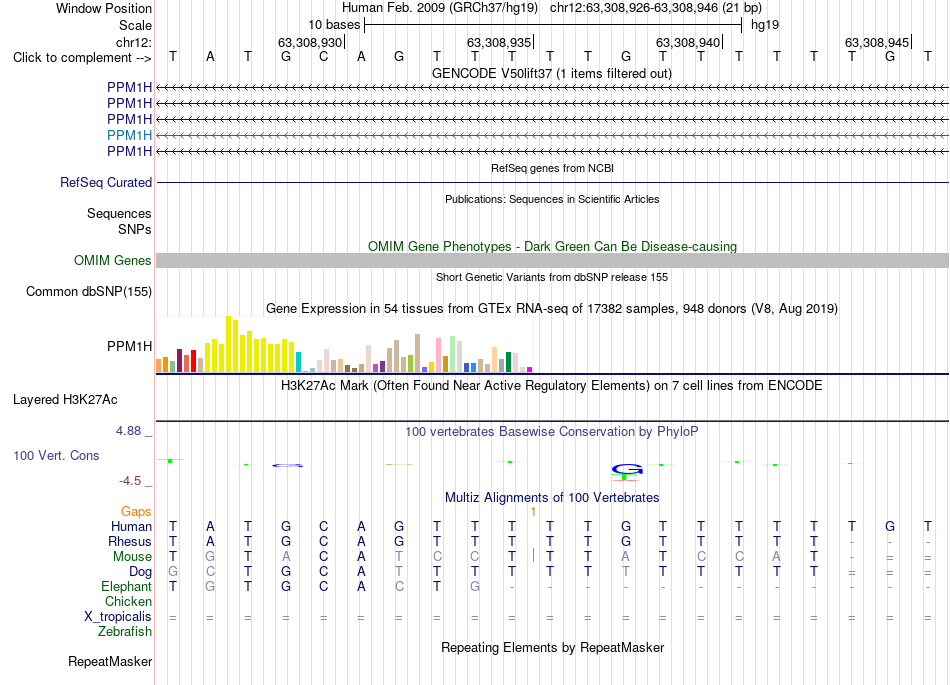Screen dimensions: 950x685
Task: Click the H3K27Ac Mark ENCODE track title
Action: click(552, 386)
